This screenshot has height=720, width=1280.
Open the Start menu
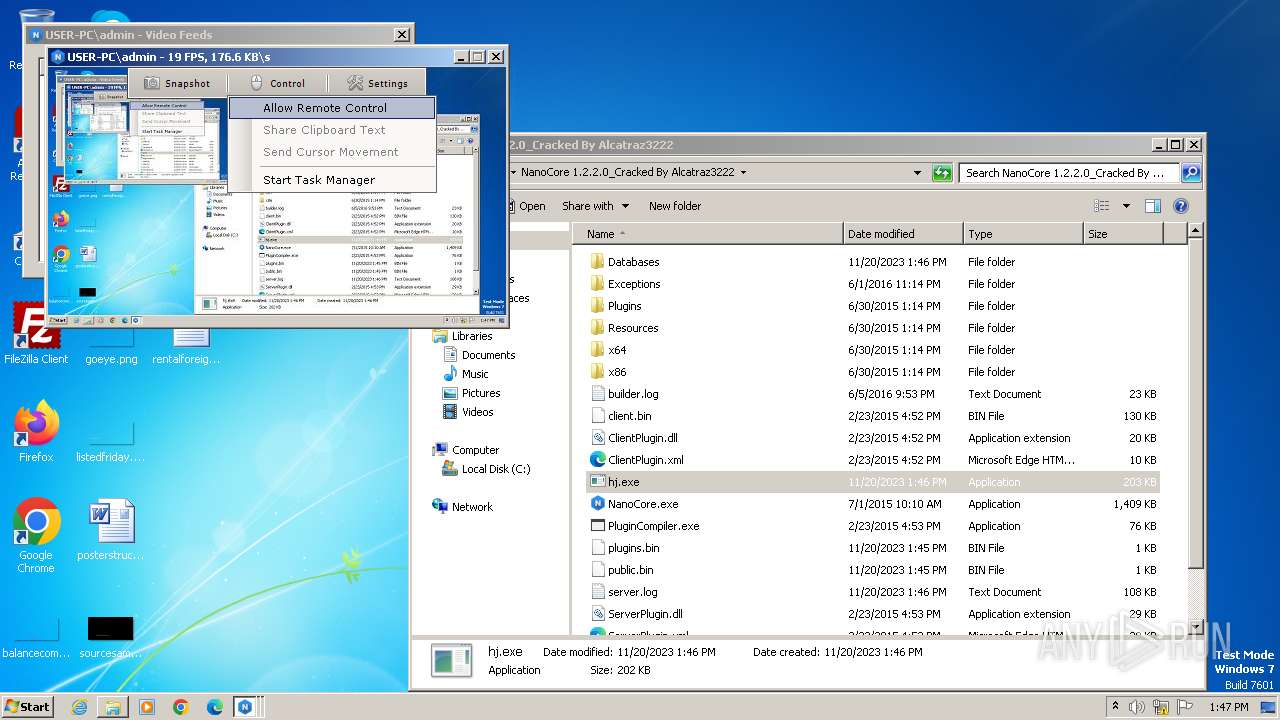pos(28,706)
